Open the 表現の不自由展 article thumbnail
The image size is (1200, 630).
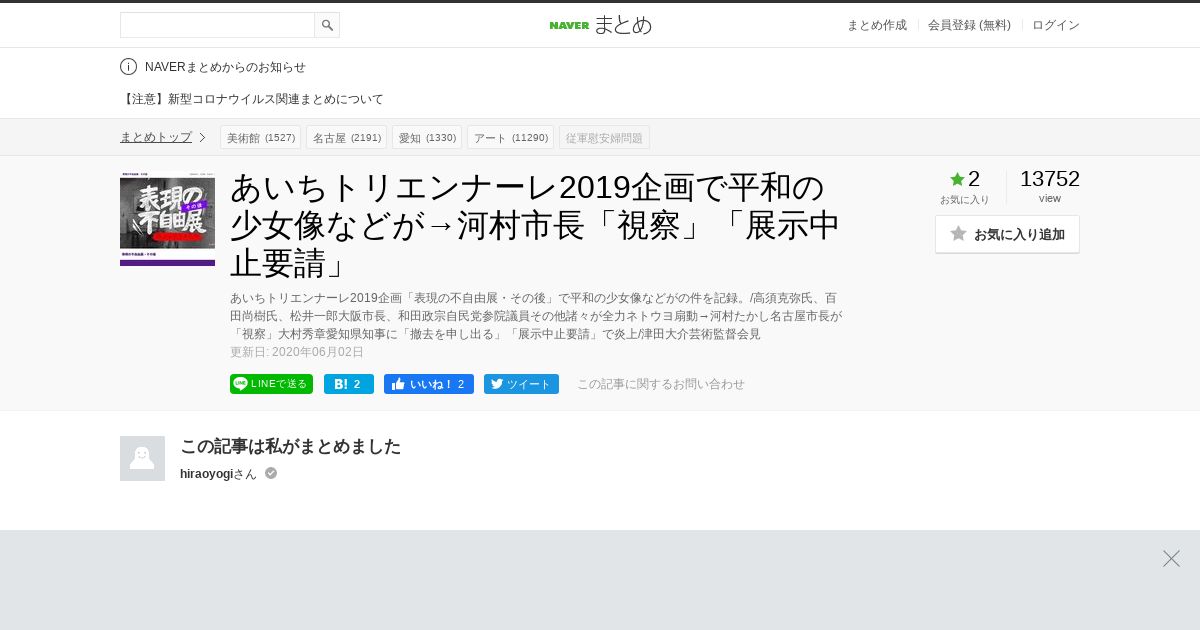coord(167,218)
